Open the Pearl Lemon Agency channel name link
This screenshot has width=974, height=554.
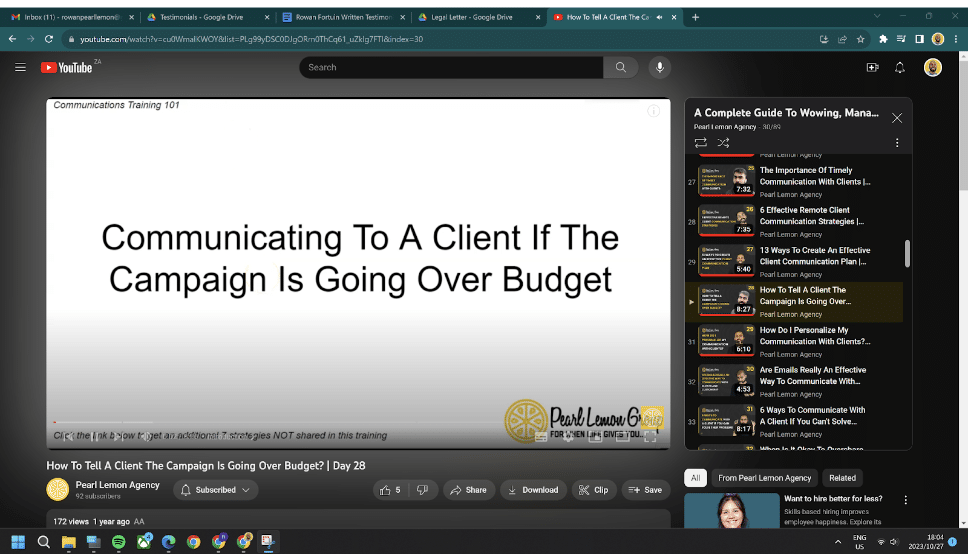[x=117, y=484]
